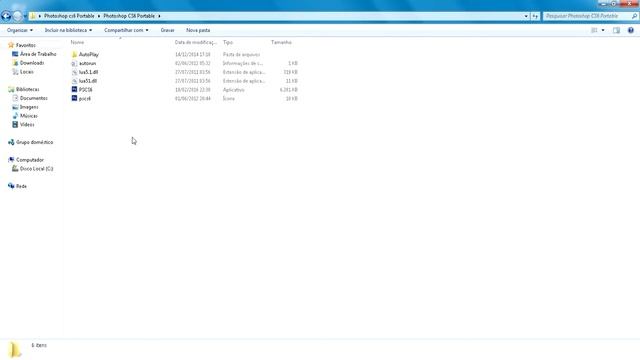The height and width of the screenshot is (360, 640).
Task: Select Computador in the navigation pane
Action: pos(30,160)
